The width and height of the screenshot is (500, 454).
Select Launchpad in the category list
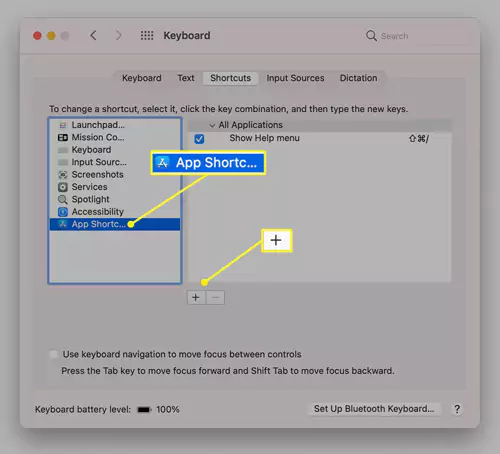point(115,125)
